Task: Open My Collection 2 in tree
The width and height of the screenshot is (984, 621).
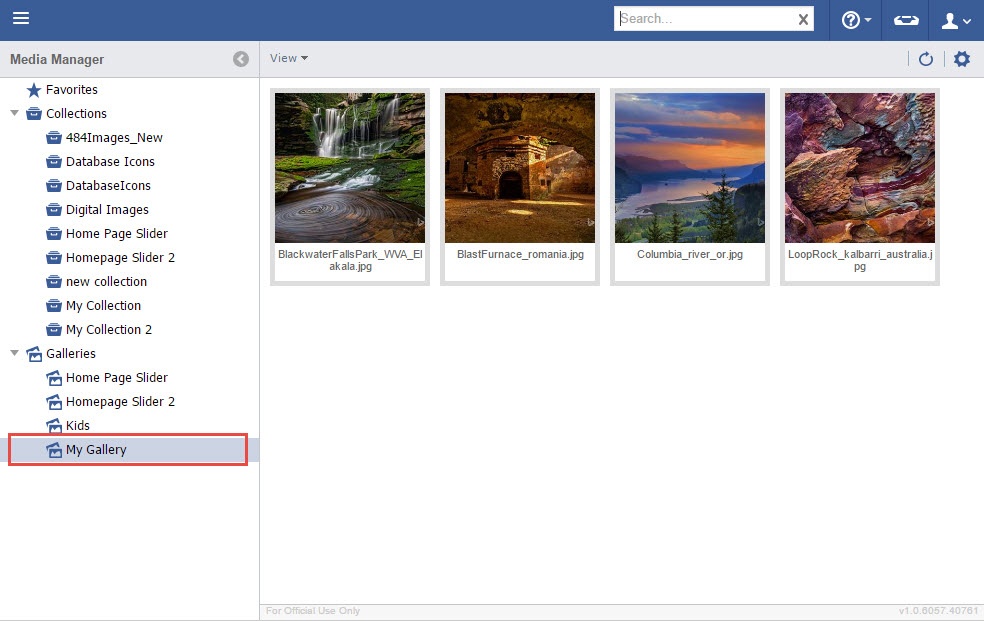Action: click(108, 330)
